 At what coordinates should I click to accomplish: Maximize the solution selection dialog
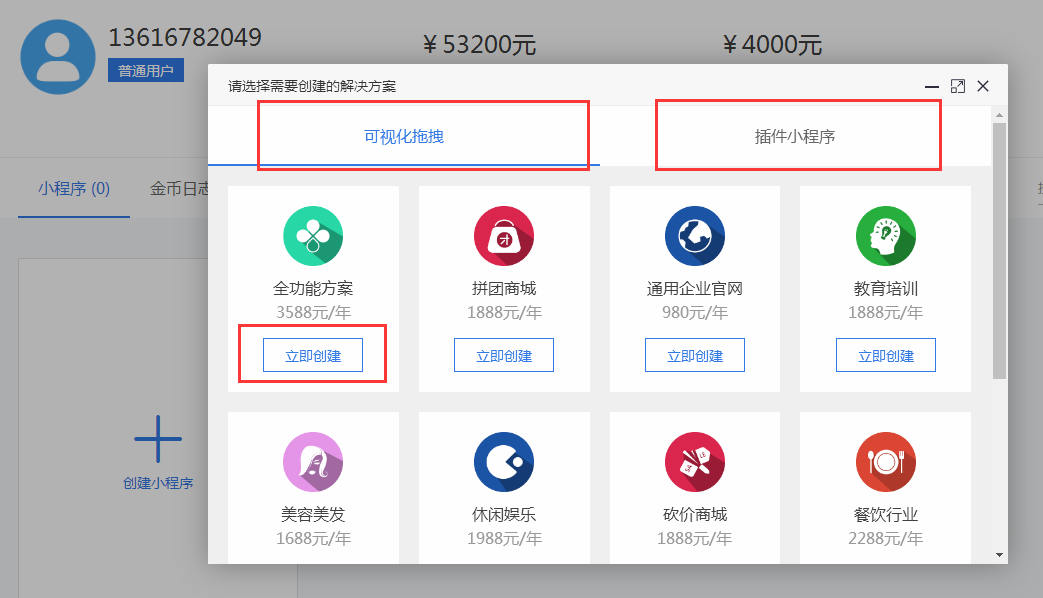point(957,87)
